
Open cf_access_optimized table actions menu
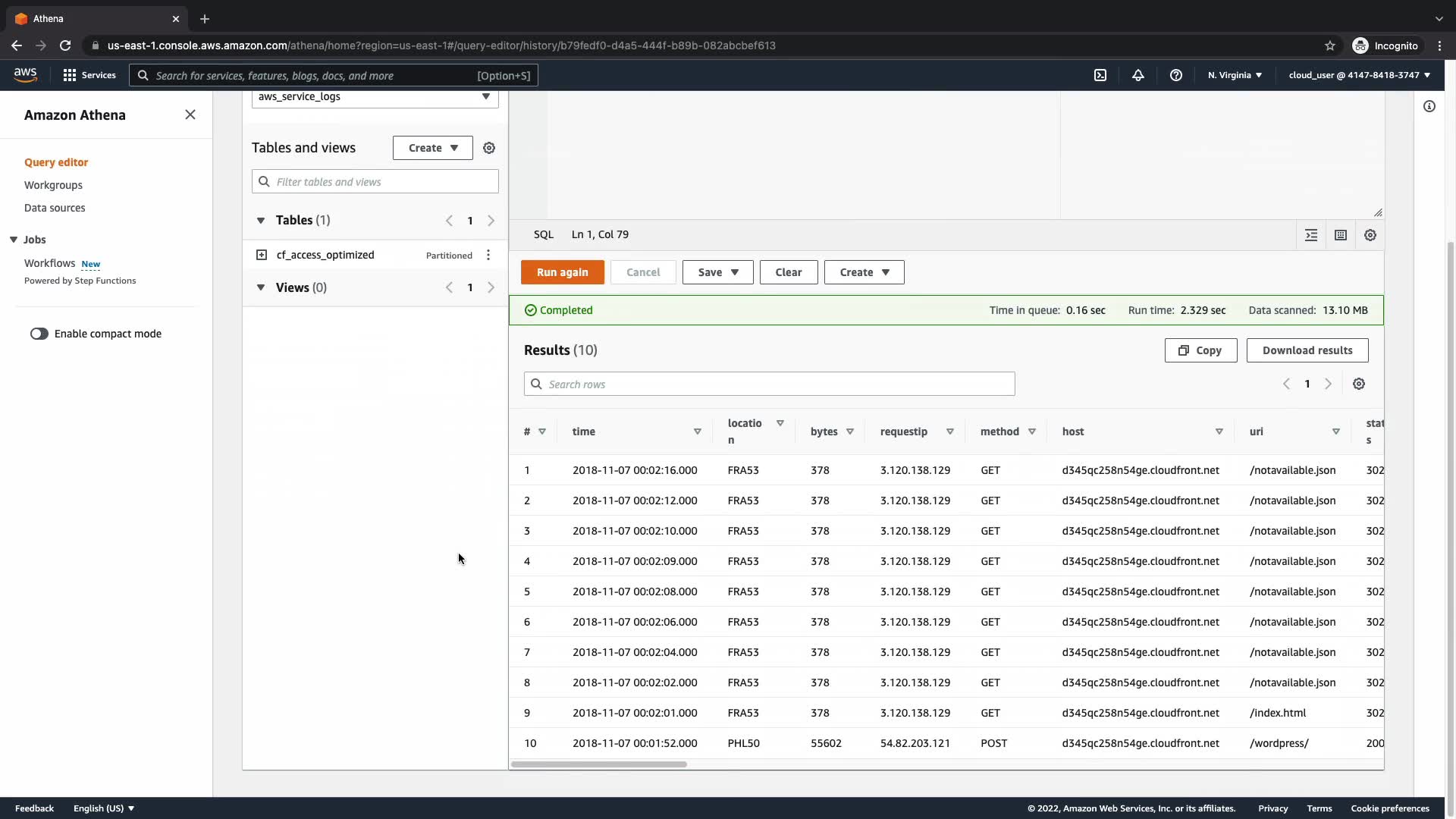[488, 256]
